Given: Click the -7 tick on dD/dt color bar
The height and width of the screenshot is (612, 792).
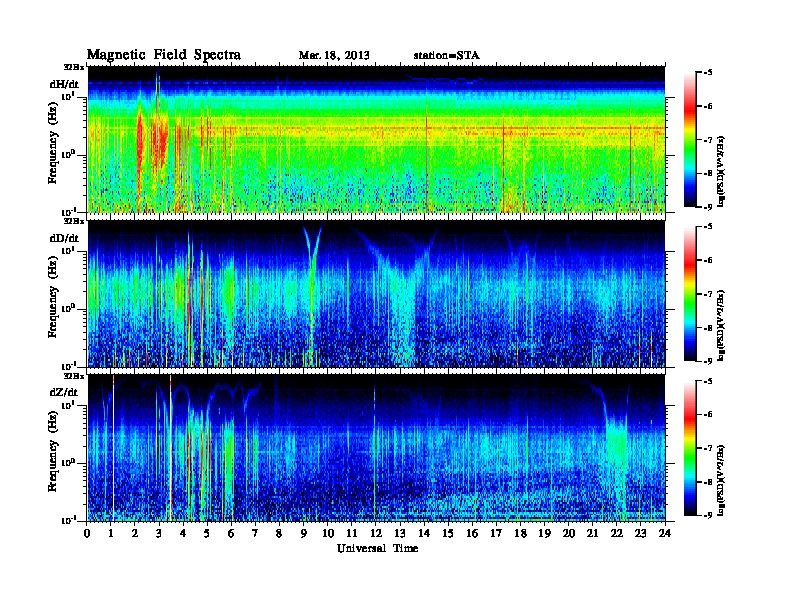Looking at the screenshot, I should (x=708, y=294).
